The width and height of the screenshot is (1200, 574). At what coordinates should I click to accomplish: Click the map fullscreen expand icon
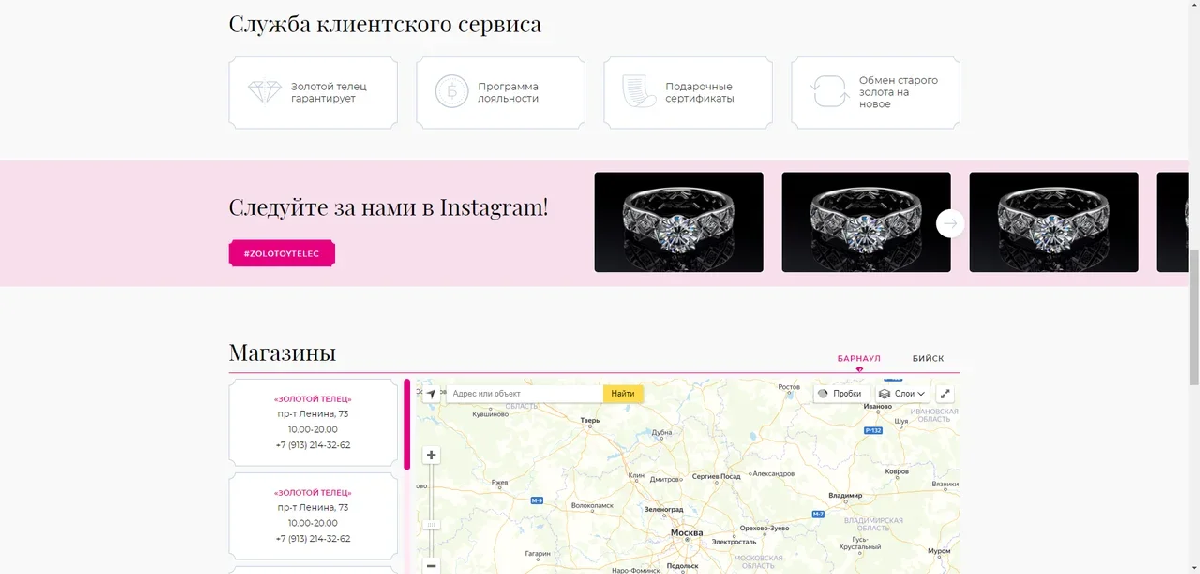click(x=945, y=394)
